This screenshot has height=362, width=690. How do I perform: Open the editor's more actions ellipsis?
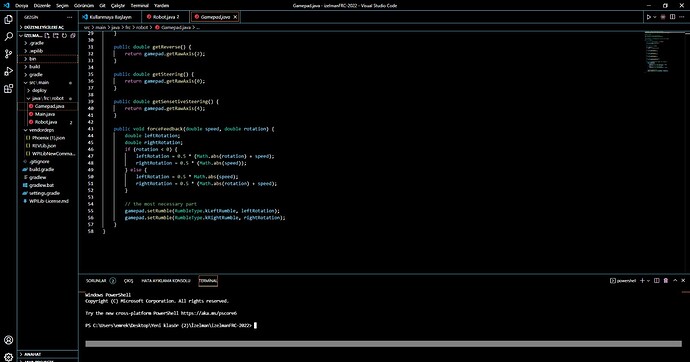(x=682, y=17)
